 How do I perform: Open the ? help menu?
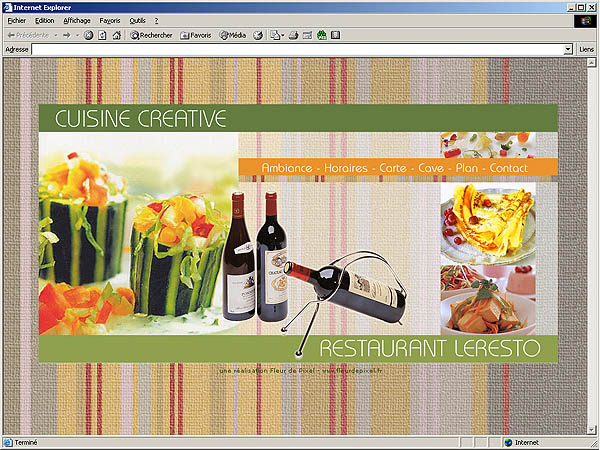click(x=156, y=21)
